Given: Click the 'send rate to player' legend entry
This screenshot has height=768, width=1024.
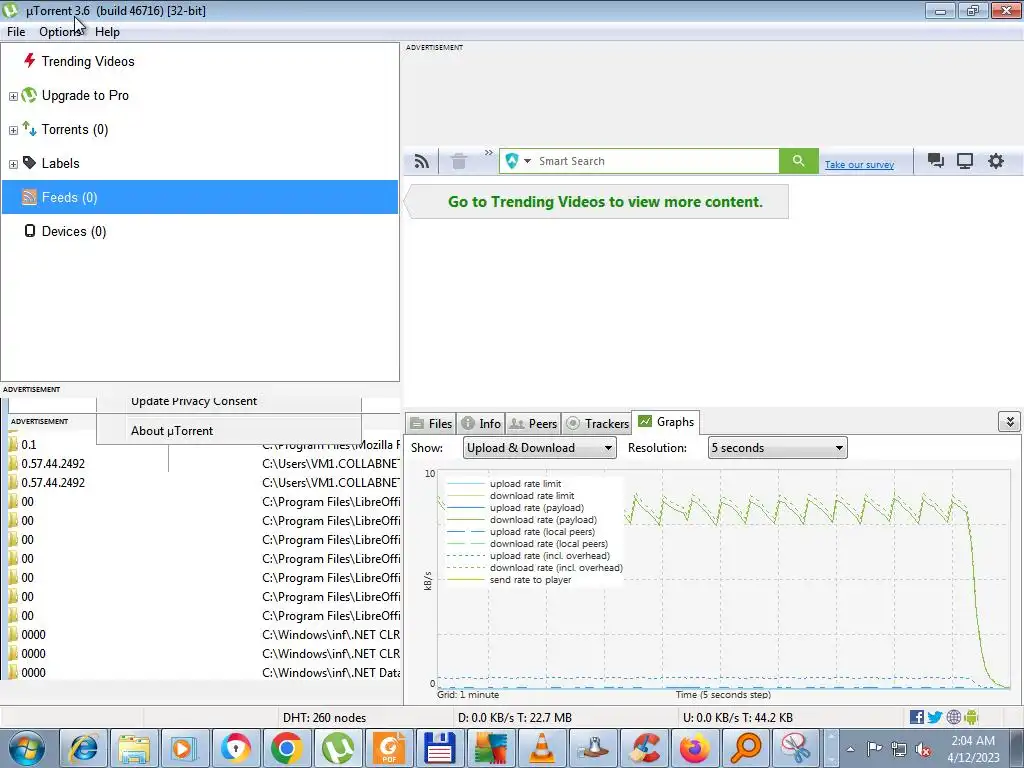Looking at the screenshot, I should [x=530, y=580].
